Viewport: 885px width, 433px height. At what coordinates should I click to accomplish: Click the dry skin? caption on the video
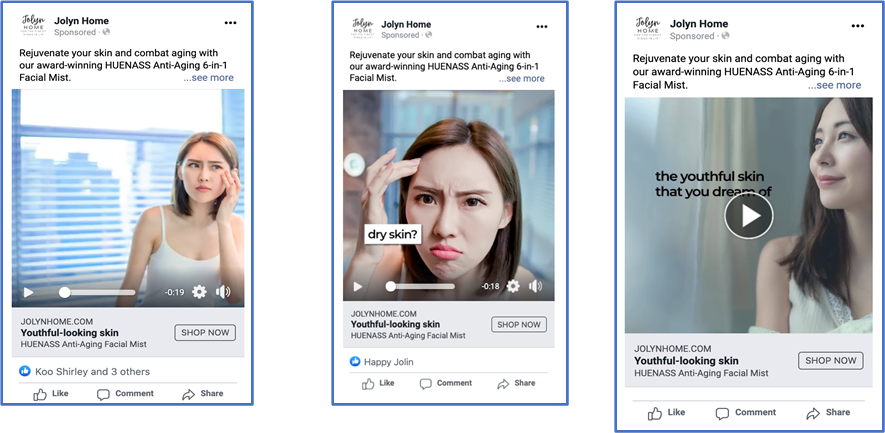[393, 234]
